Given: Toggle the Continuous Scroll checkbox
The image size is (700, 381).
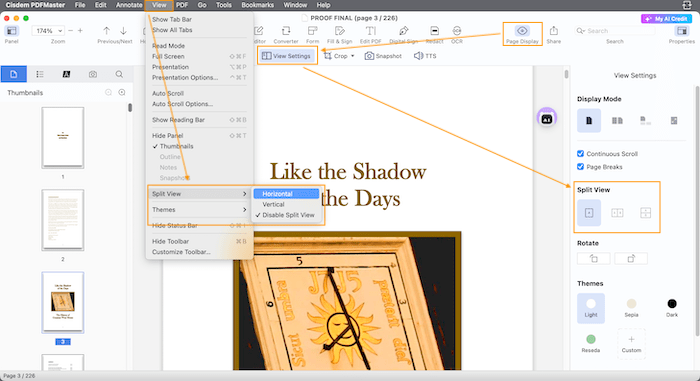Looking at the screenshot, I should [x=580, y=154].
